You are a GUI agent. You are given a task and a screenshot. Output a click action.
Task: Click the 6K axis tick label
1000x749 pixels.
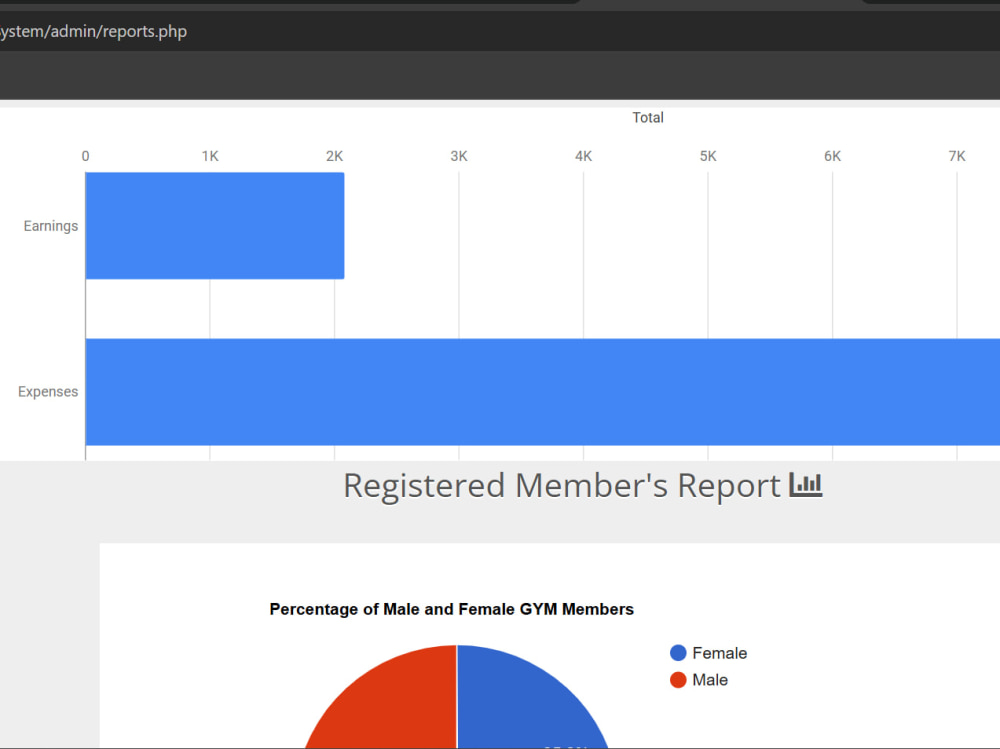pos(832,156)
